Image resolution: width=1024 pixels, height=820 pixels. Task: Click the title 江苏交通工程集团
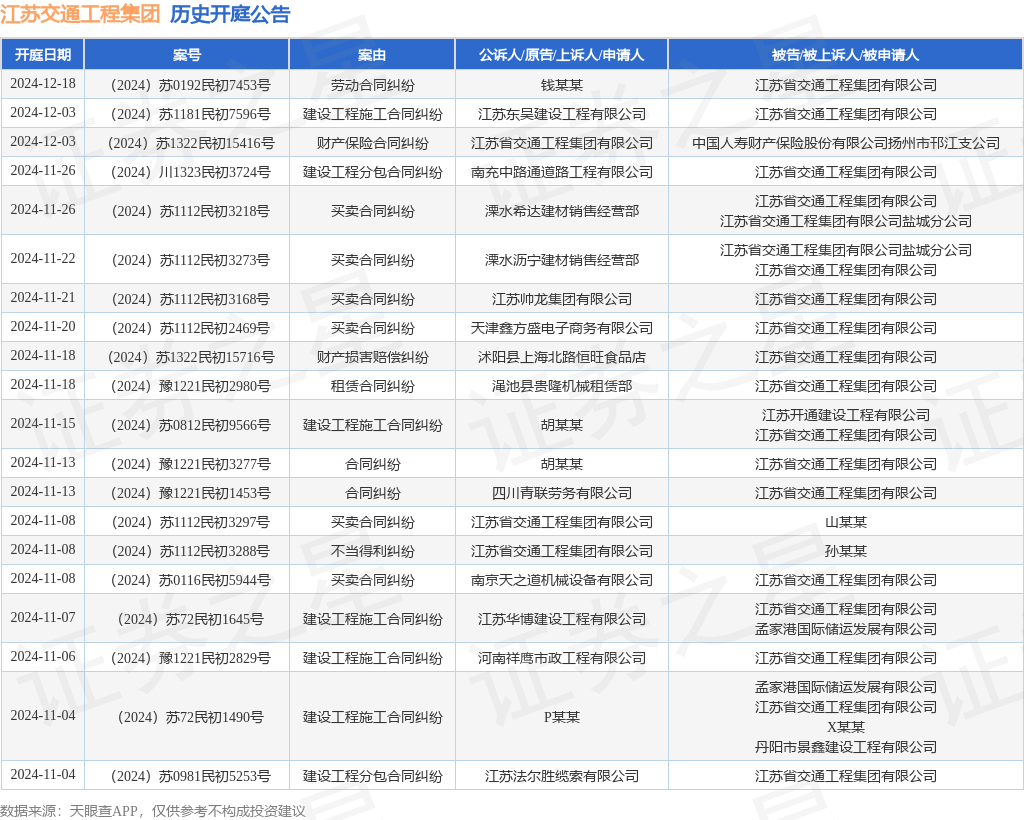tap(80, 14)
